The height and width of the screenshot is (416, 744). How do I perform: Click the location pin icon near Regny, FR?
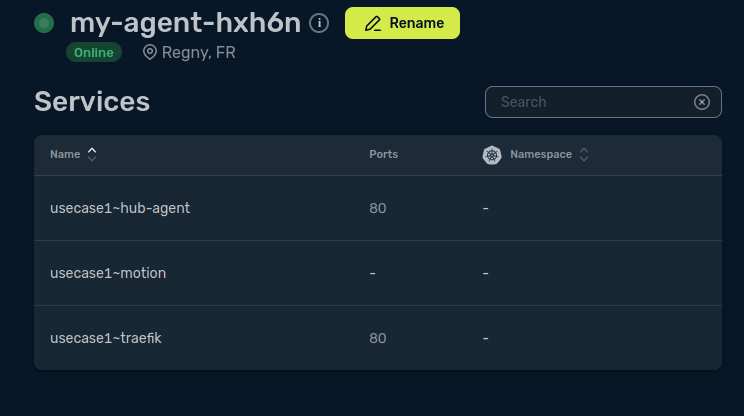(150, 52)
